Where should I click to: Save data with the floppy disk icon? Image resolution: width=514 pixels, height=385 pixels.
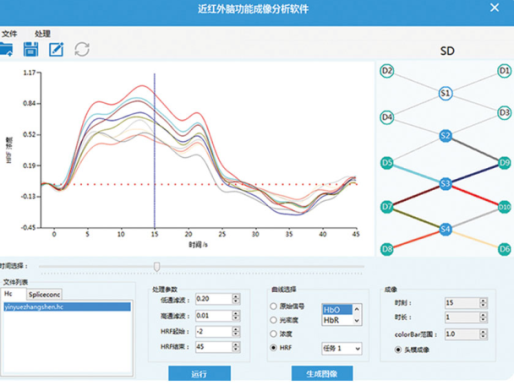(x=31, y=49)
